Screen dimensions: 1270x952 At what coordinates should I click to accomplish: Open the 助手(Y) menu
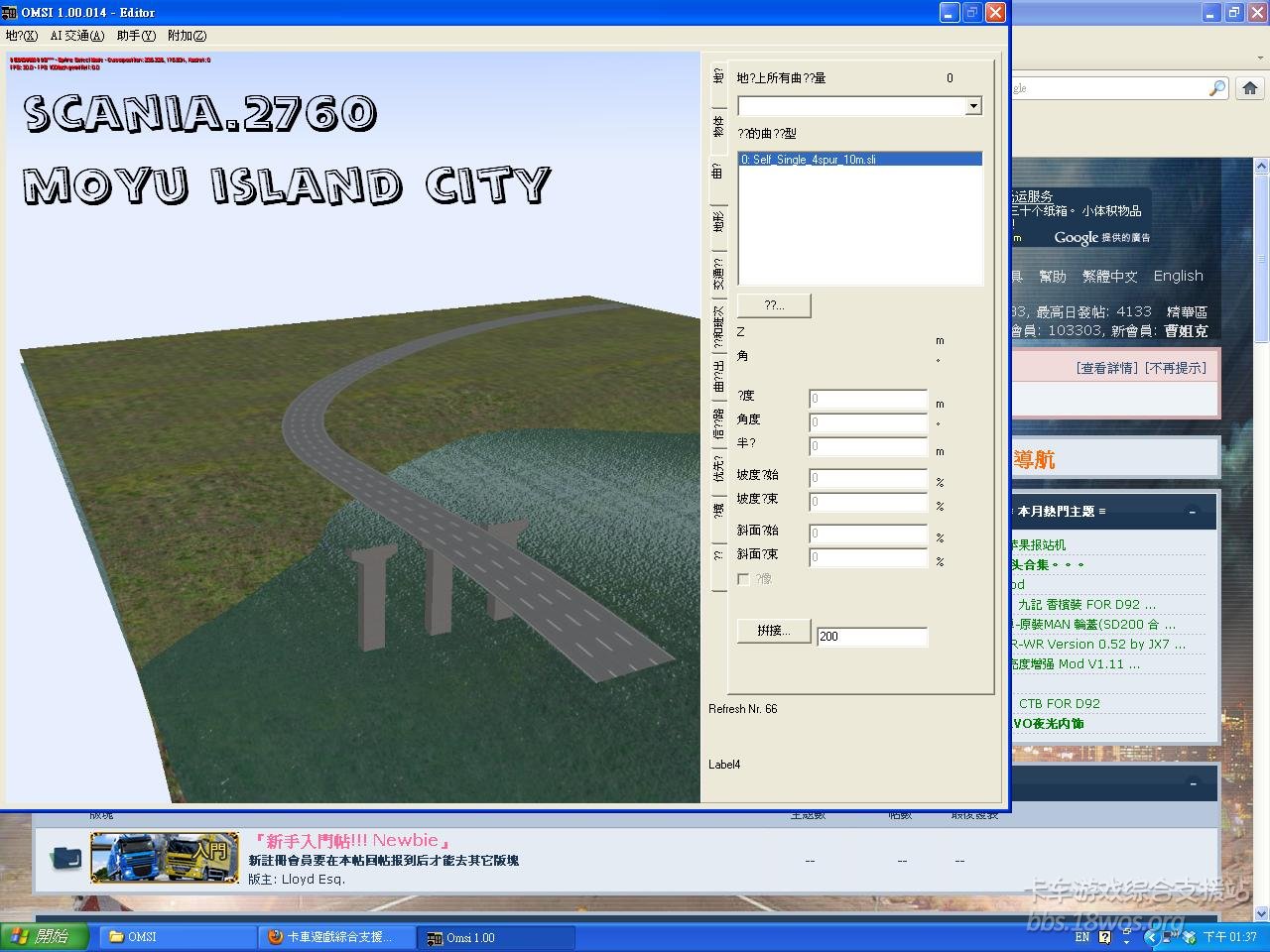pyautogui.click(x=136, y=36)
